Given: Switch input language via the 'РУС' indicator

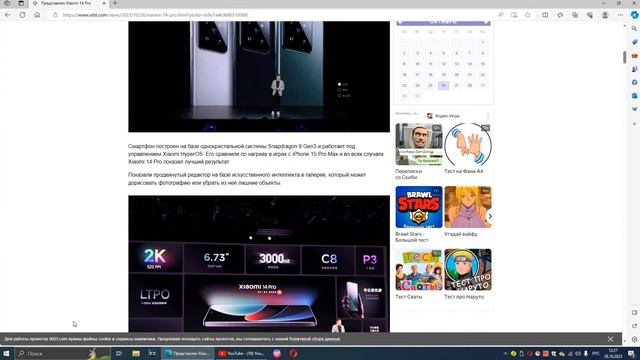Looking at the screenshot, I should click(x=596, y=353).
